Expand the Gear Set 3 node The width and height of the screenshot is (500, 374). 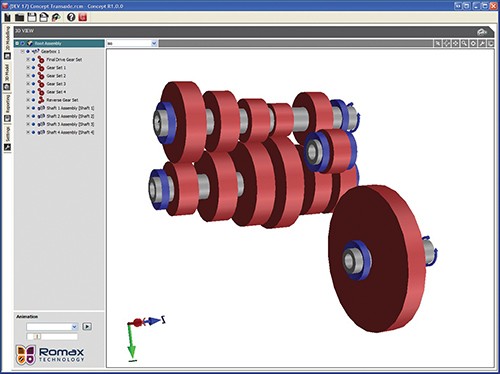pos(28,84)
